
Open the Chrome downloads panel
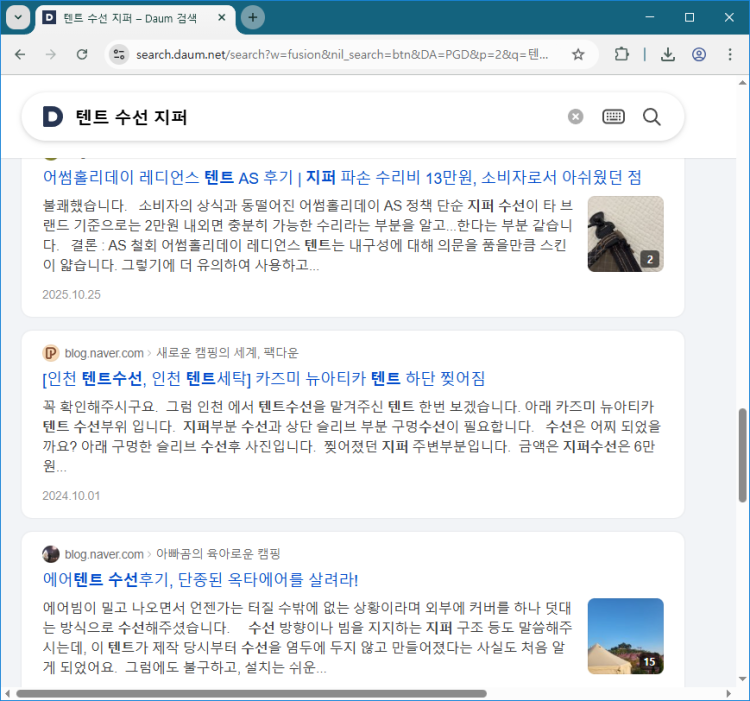[668, 55]
